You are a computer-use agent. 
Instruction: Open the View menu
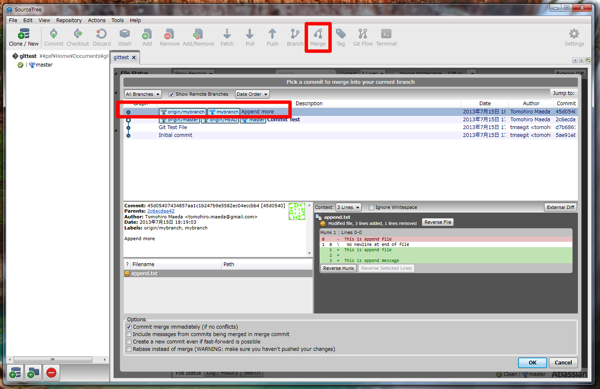[x=44, y=20]
